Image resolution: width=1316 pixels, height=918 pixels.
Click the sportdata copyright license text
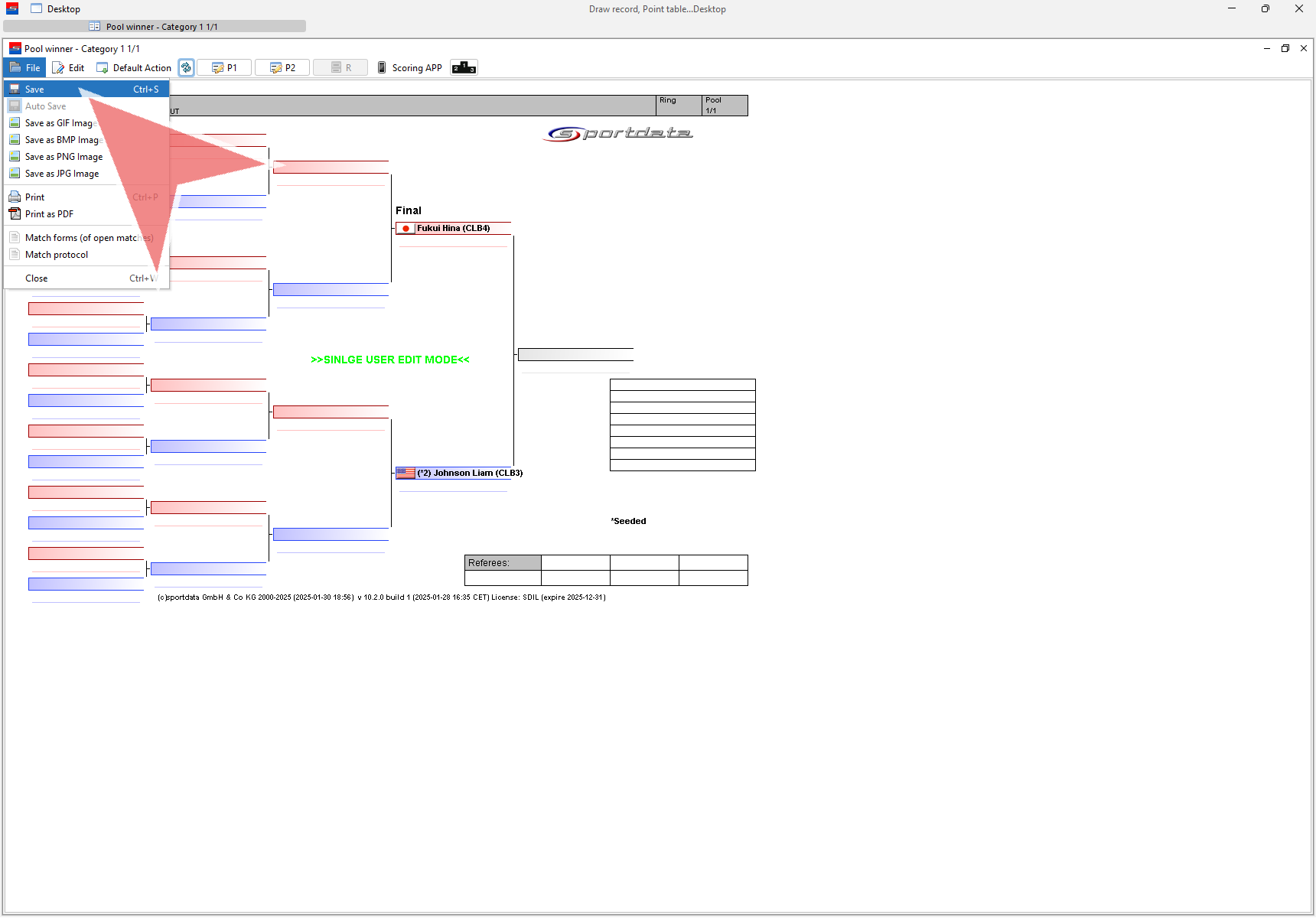pos(381,597)
